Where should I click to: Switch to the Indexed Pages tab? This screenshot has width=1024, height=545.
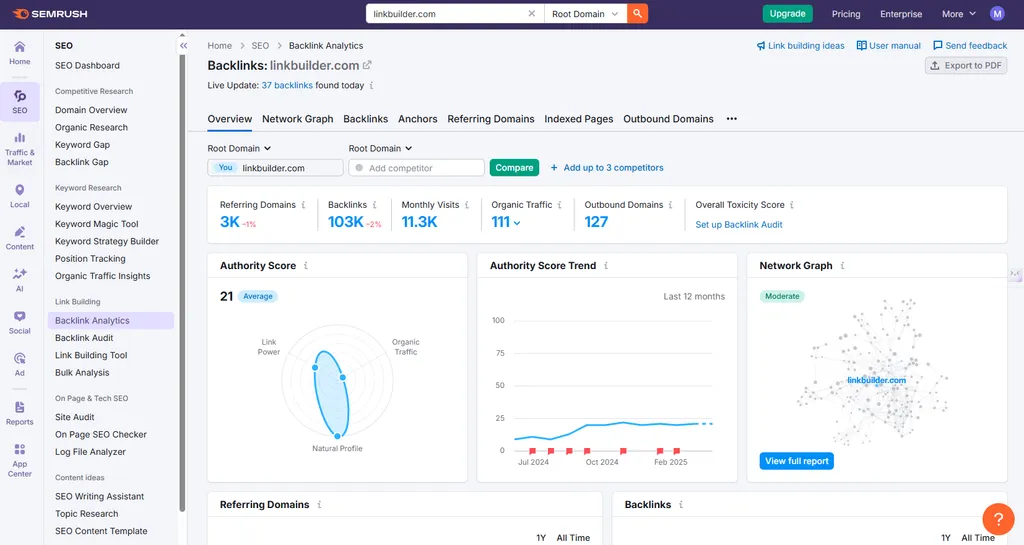(579, 119)
